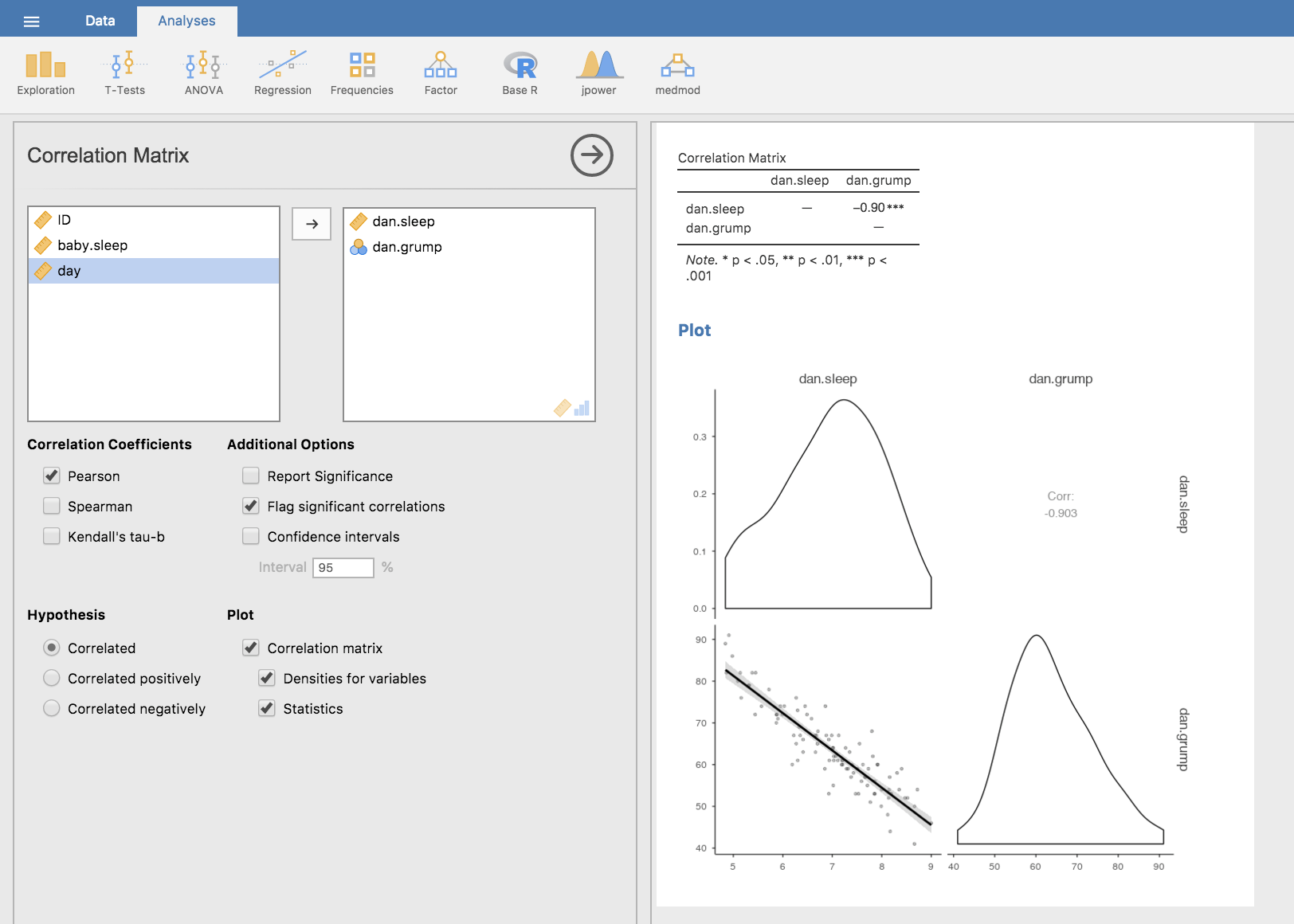Open the jpower module
The width and height of the screenshot is (1294, 924).
pyautogui.click(x=598, y=73)
